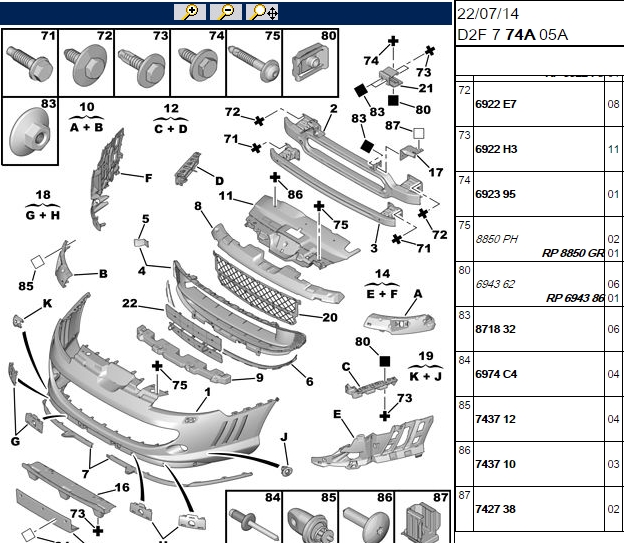Open fastener thumbnail number 85
Viewport: 624px width, 543px height.
310,517
